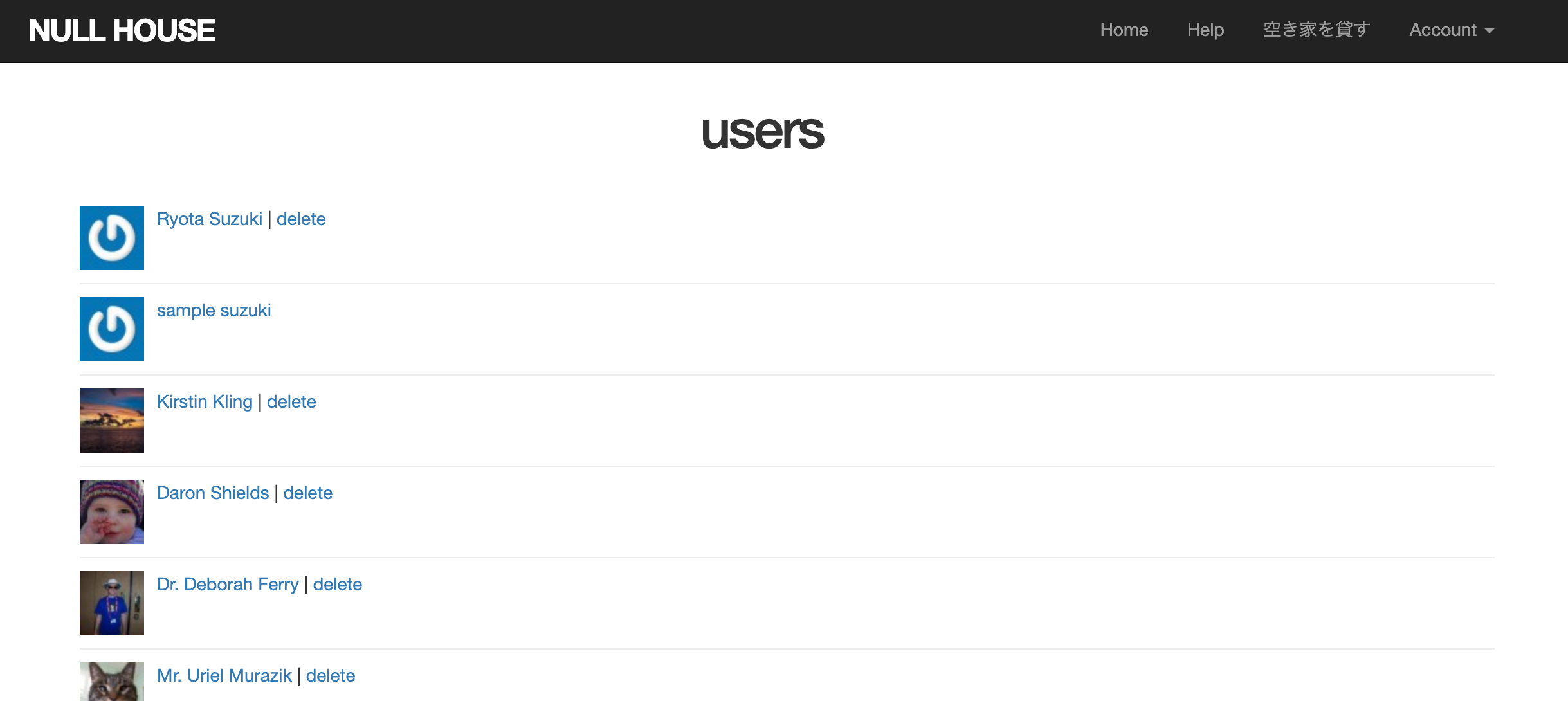This screenshot has height=701, width=1568.
Task: Delete the user Ryota Suzuki
Action: (x=301, y=219)
